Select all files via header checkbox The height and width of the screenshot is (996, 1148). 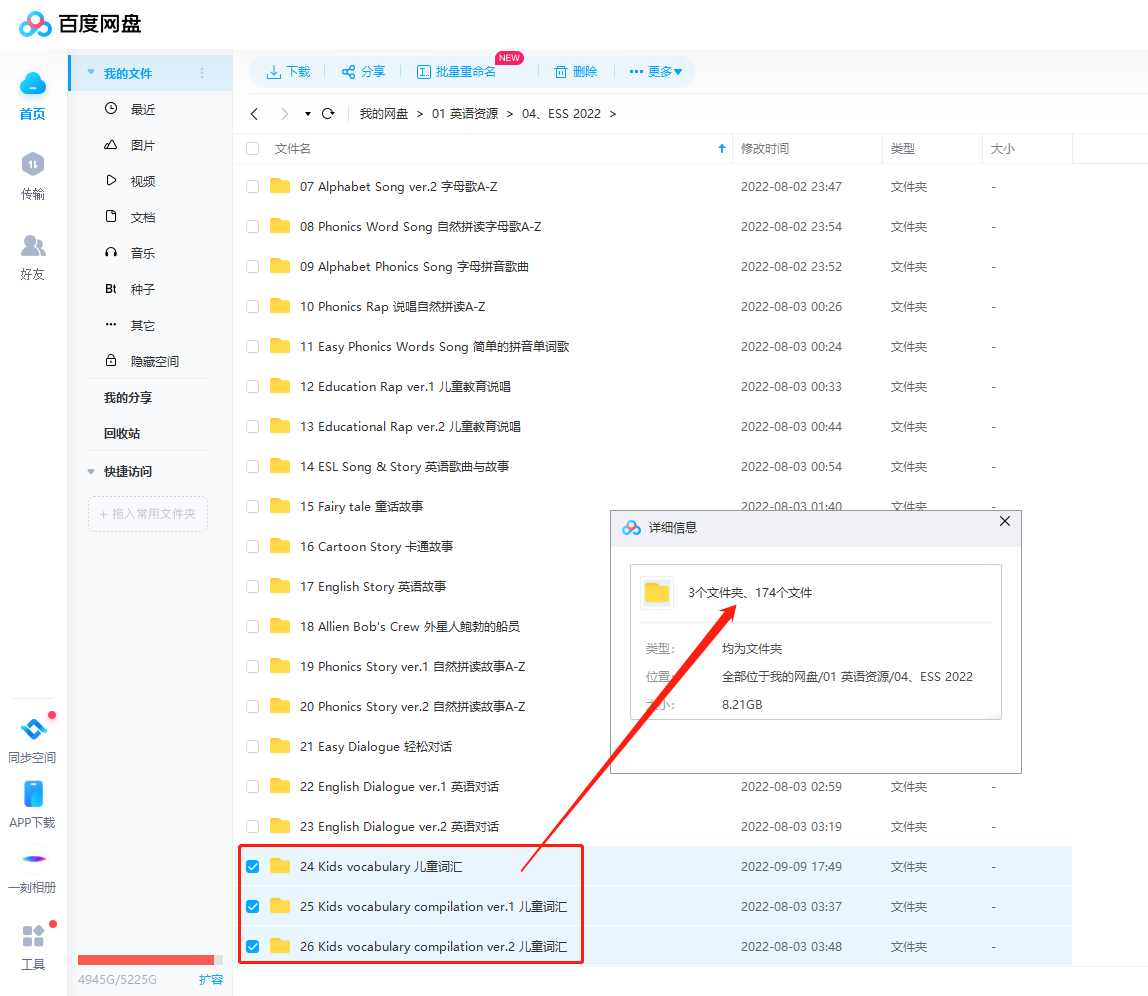tap(252, 148)
